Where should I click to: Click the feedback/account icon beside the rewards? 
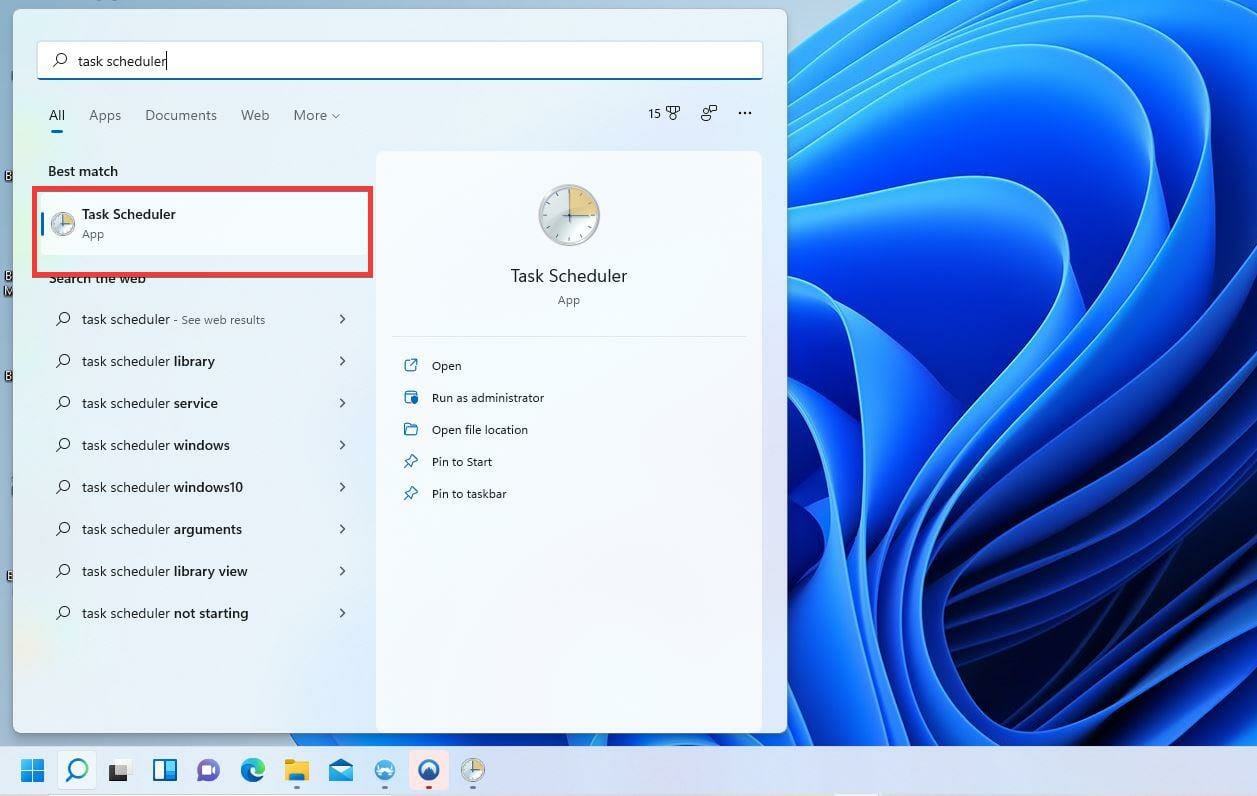[x=709, y=114]
